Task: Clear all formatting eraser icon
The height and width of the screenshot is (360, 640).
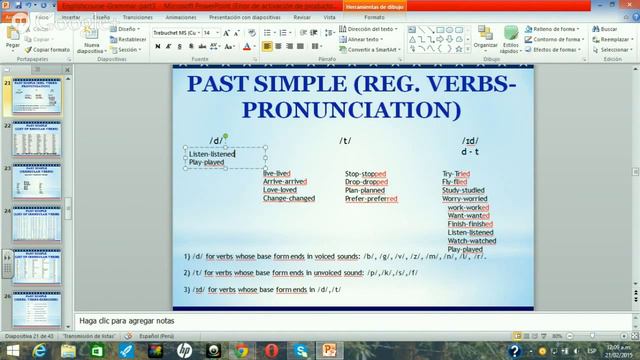Action: tap(252, 33)
